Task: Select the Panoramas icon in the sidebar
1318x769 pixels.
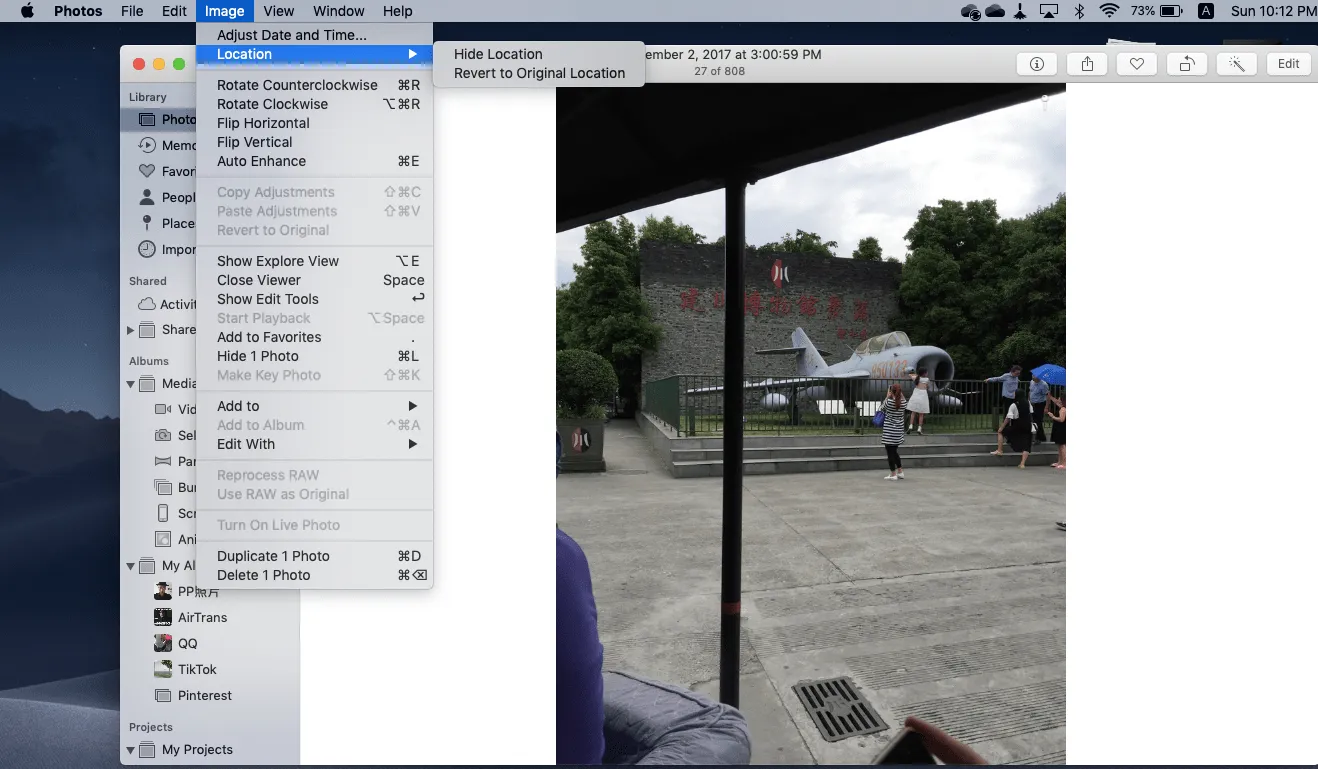Action: pyautogui.click(x=163, y=461)
